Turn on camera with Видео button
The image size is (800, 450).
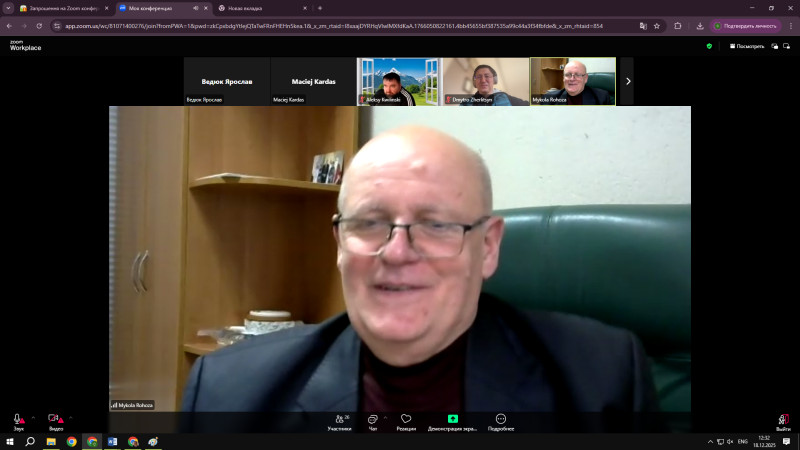(55, 420)
